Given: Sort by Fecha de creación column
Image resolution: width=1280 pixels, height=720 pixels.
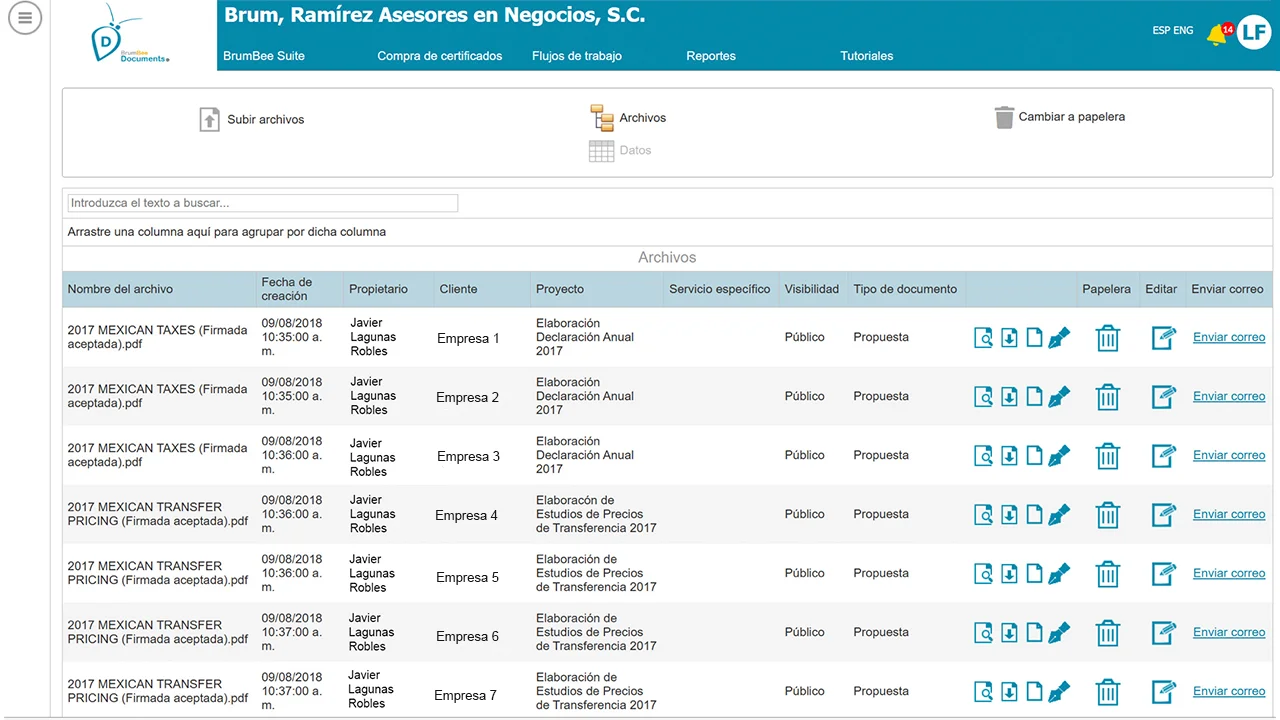Looking at the screenshot, I should pyautogui.click(x=300, y=289).
